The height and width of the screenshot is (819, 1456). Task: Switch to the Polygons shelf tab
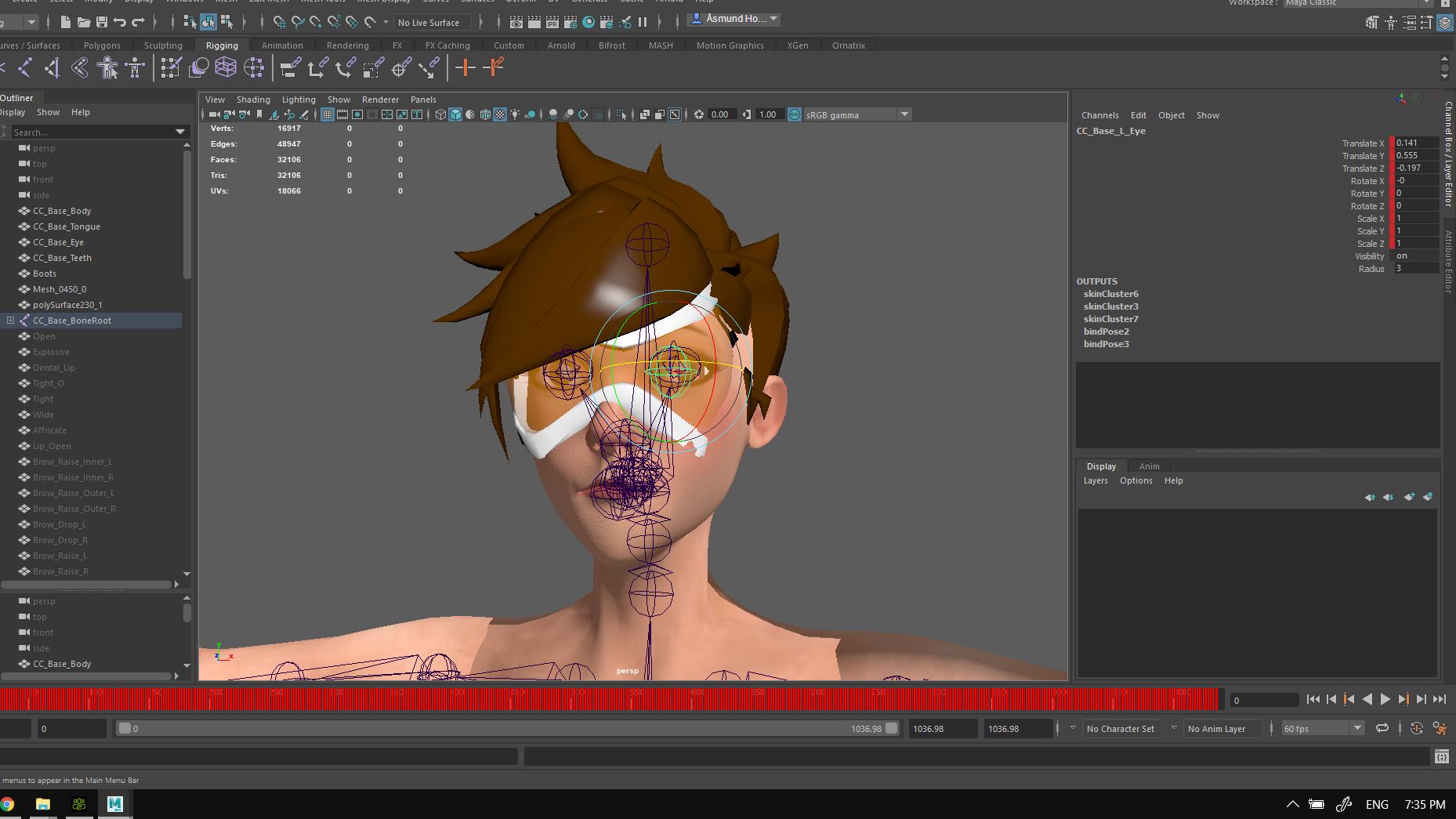pyautogui.click(x=102, y=45)
